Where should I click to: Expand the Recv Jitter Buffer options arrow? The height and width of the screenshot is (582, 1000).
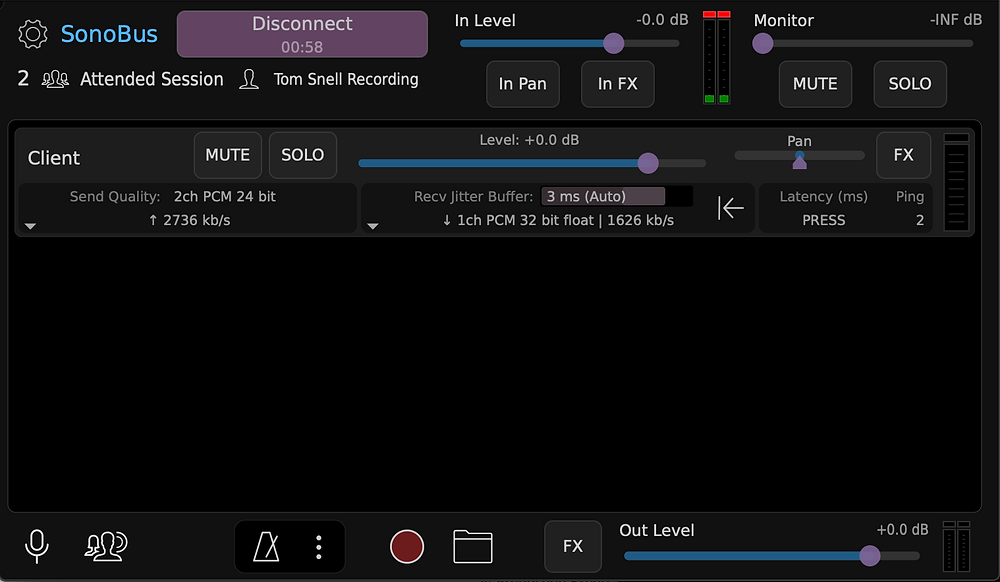click(373, 226)
